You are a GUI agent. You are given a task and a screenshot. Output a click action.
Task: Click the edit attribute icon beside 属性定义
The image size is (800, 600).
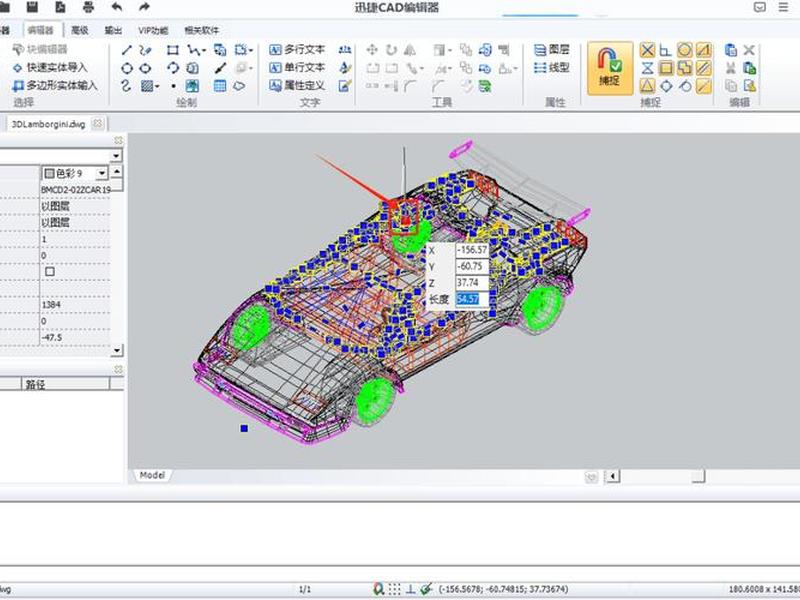tap(345, 86)
